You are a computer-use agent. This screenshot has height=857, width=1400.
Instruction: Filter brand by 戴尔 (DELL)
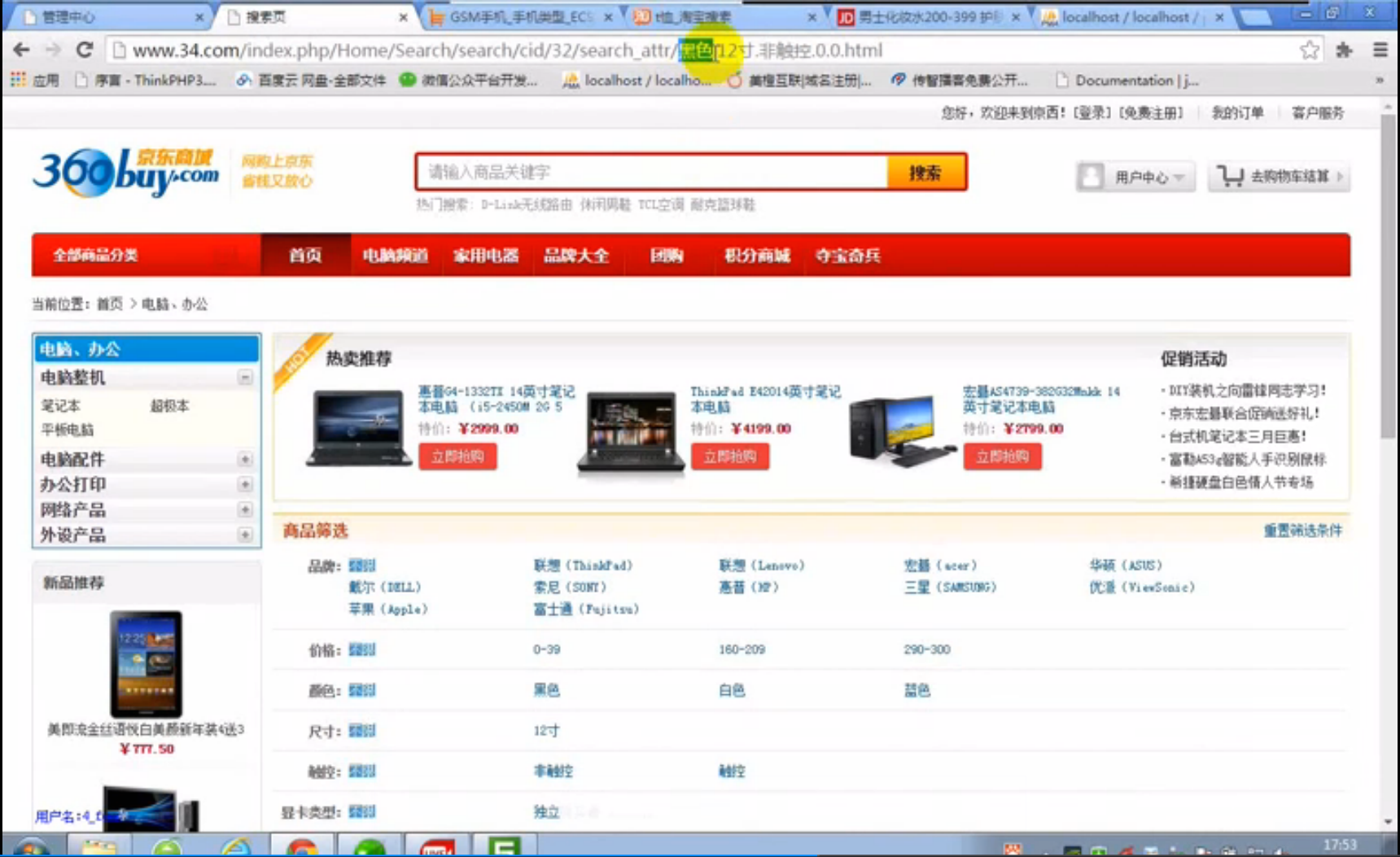click(385, 588)
